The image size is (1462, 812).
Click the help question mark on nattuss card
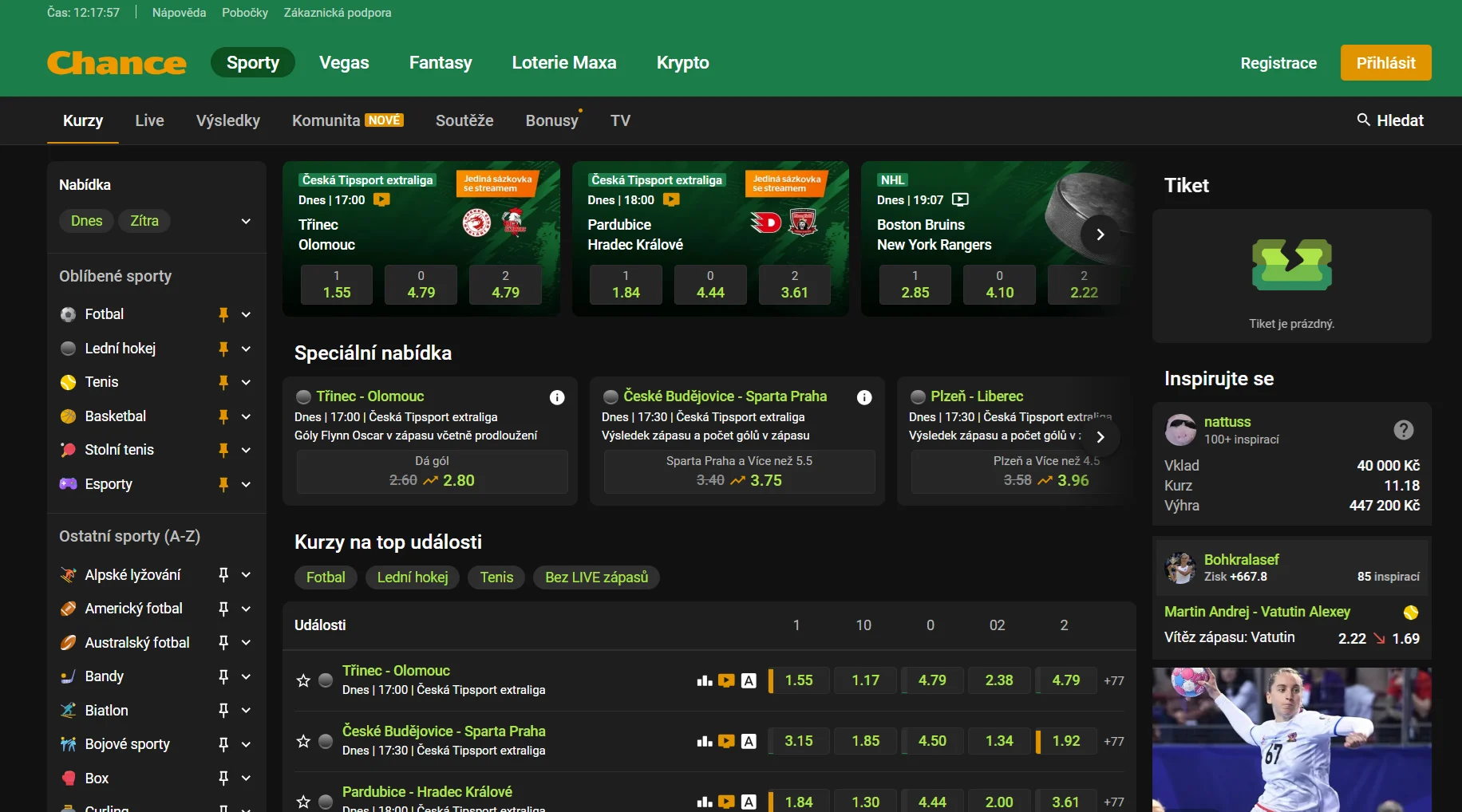[x=1403, y=430]
